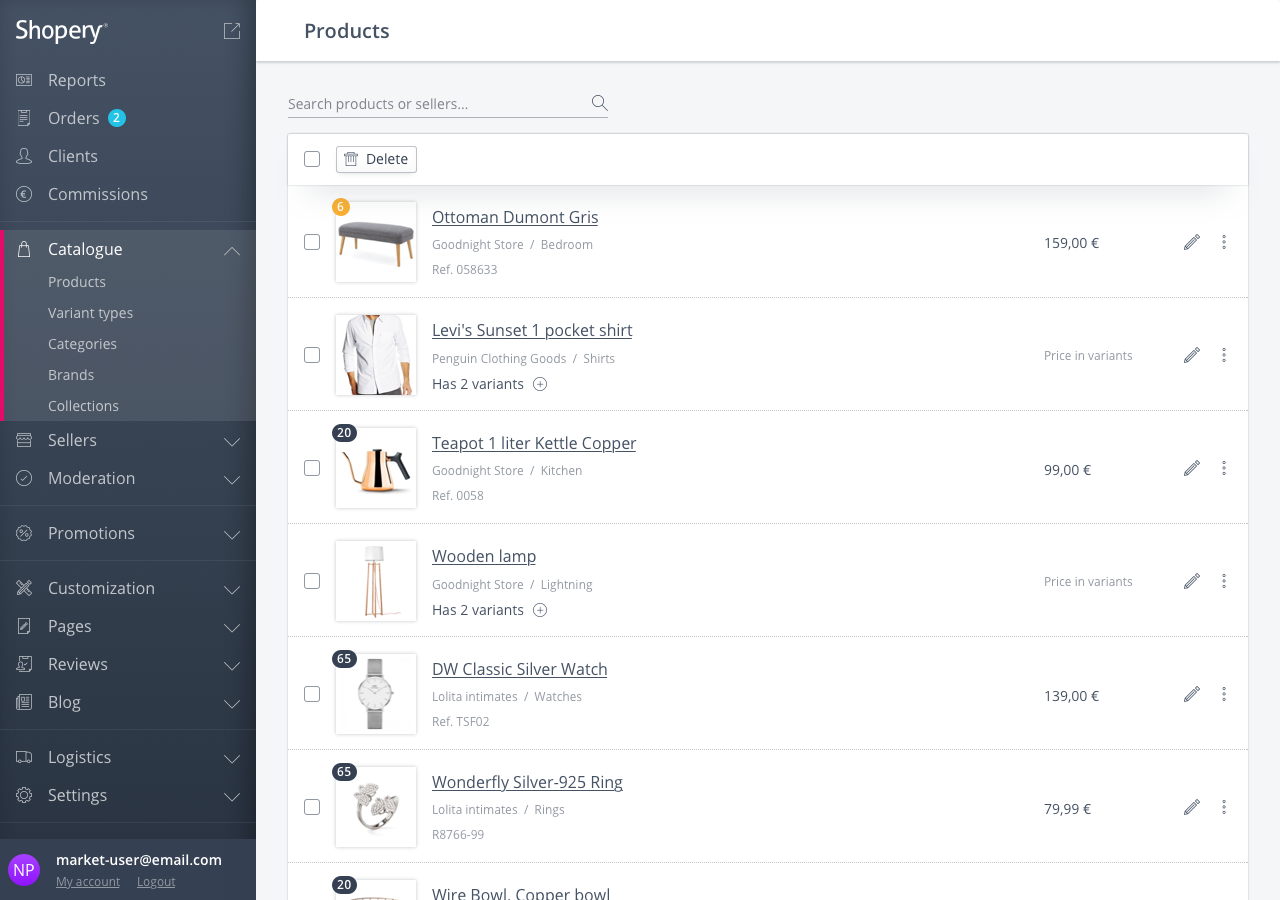The height and width of the screenshot is (900, 1280).
Task: Open the Commissions section
Action: coord(97,194)
